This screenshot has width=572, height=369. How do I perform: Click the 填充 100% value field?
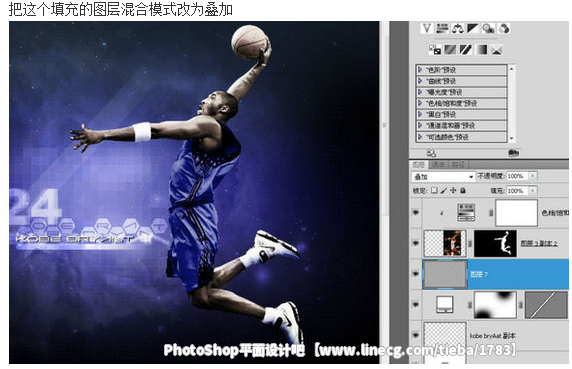[x=517, y=191]
